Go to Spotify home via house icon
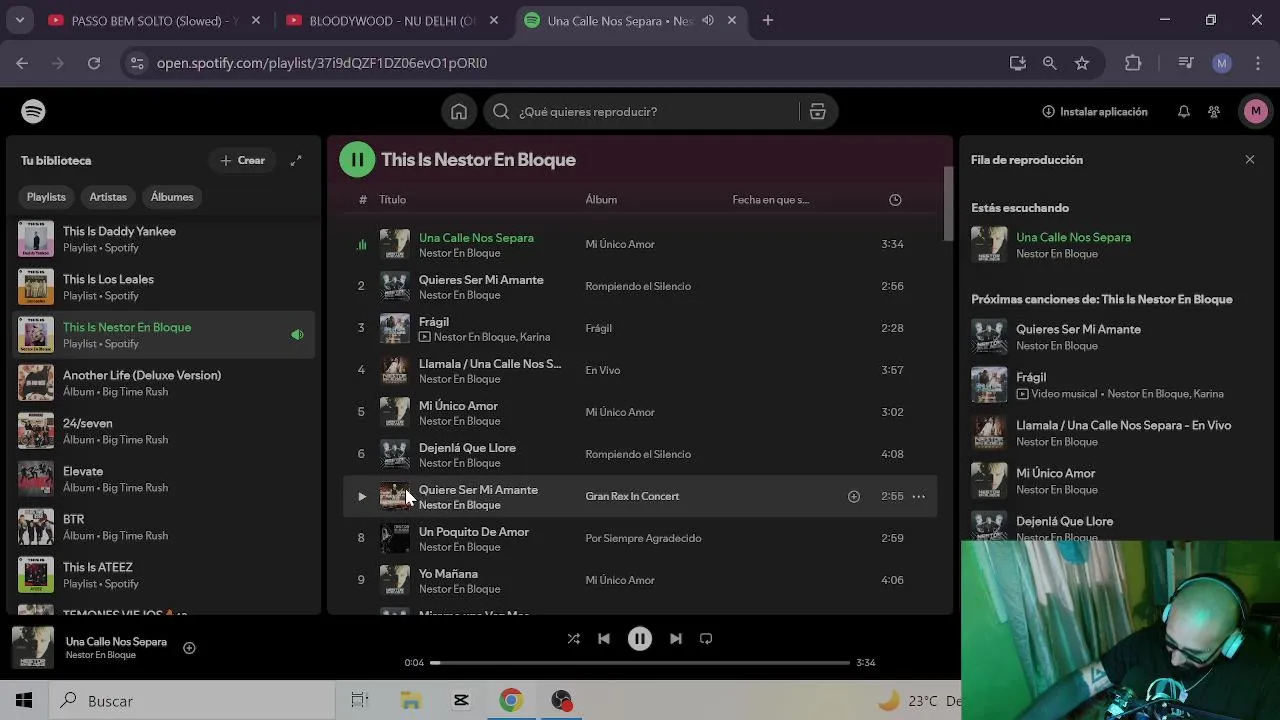 459,112
